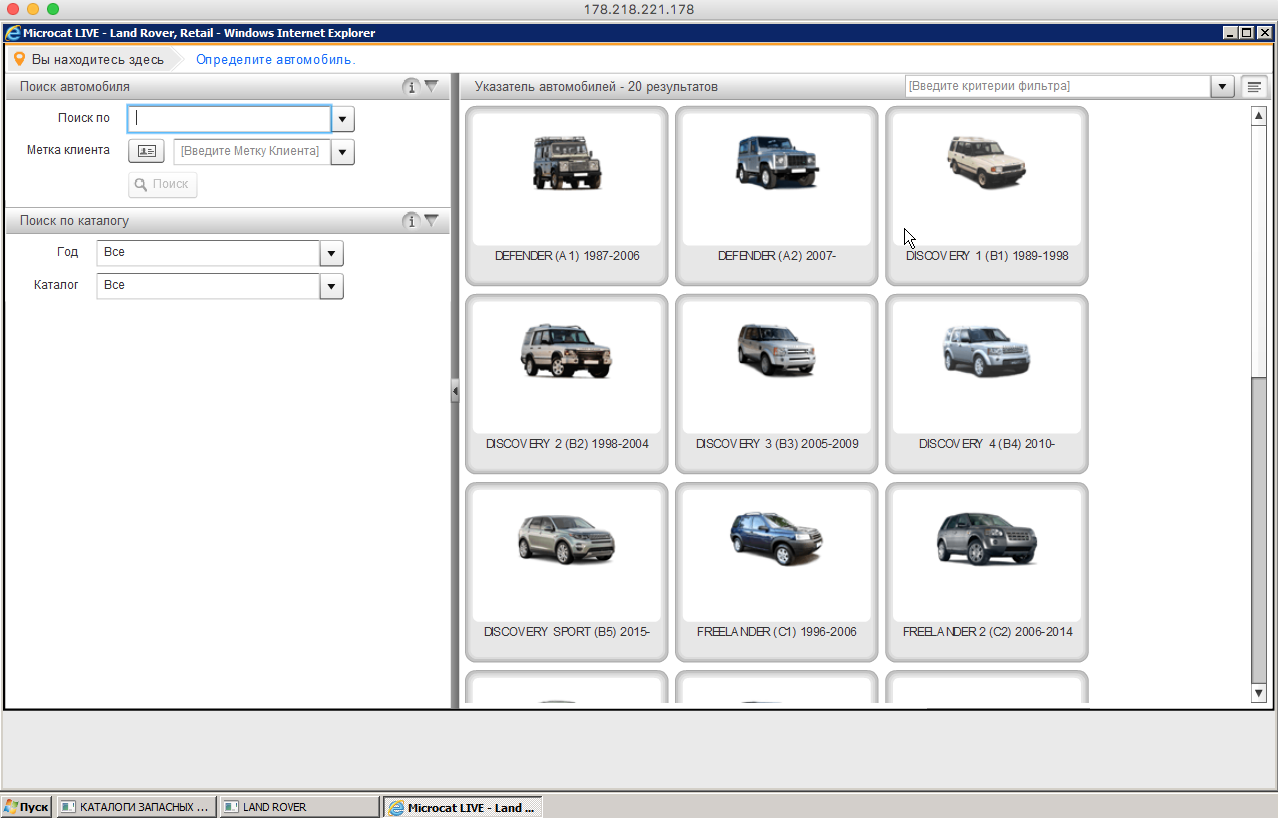
Task: Expand the Год dropdown
Action: (x=331, y=253)
